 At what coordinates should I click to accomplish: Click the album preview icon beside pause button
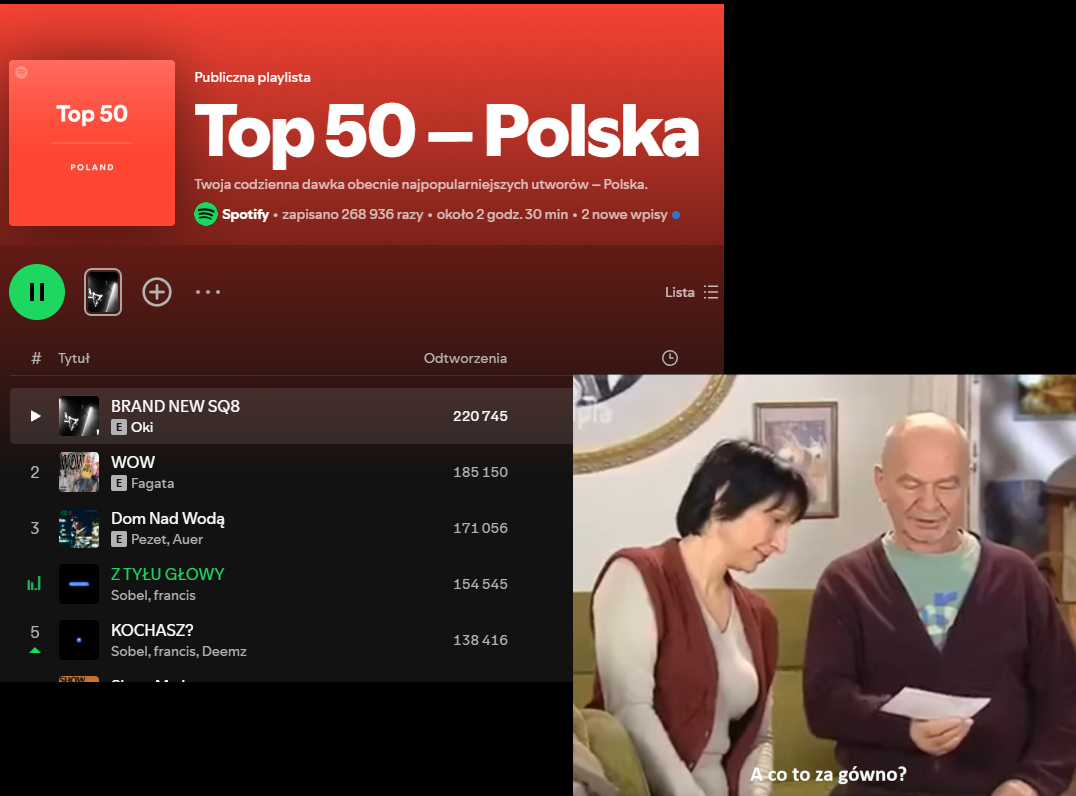103,292
